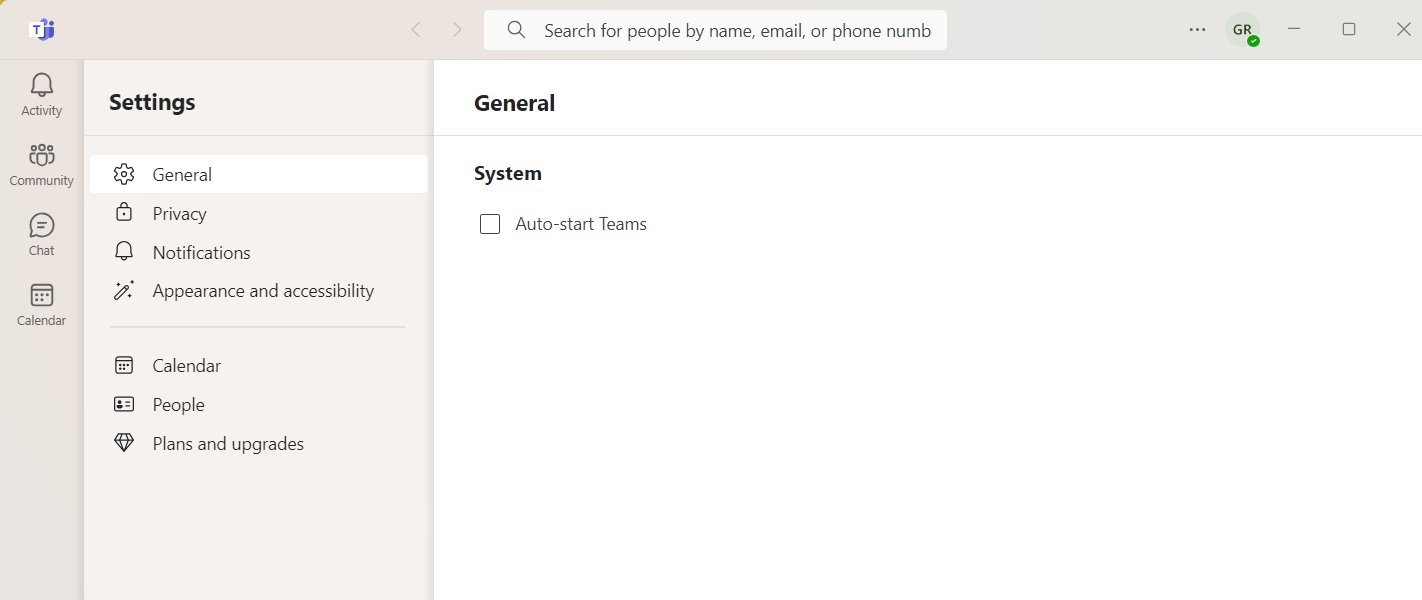Click the people search input field
The image size is (1422, 600).
pos(715,30)
